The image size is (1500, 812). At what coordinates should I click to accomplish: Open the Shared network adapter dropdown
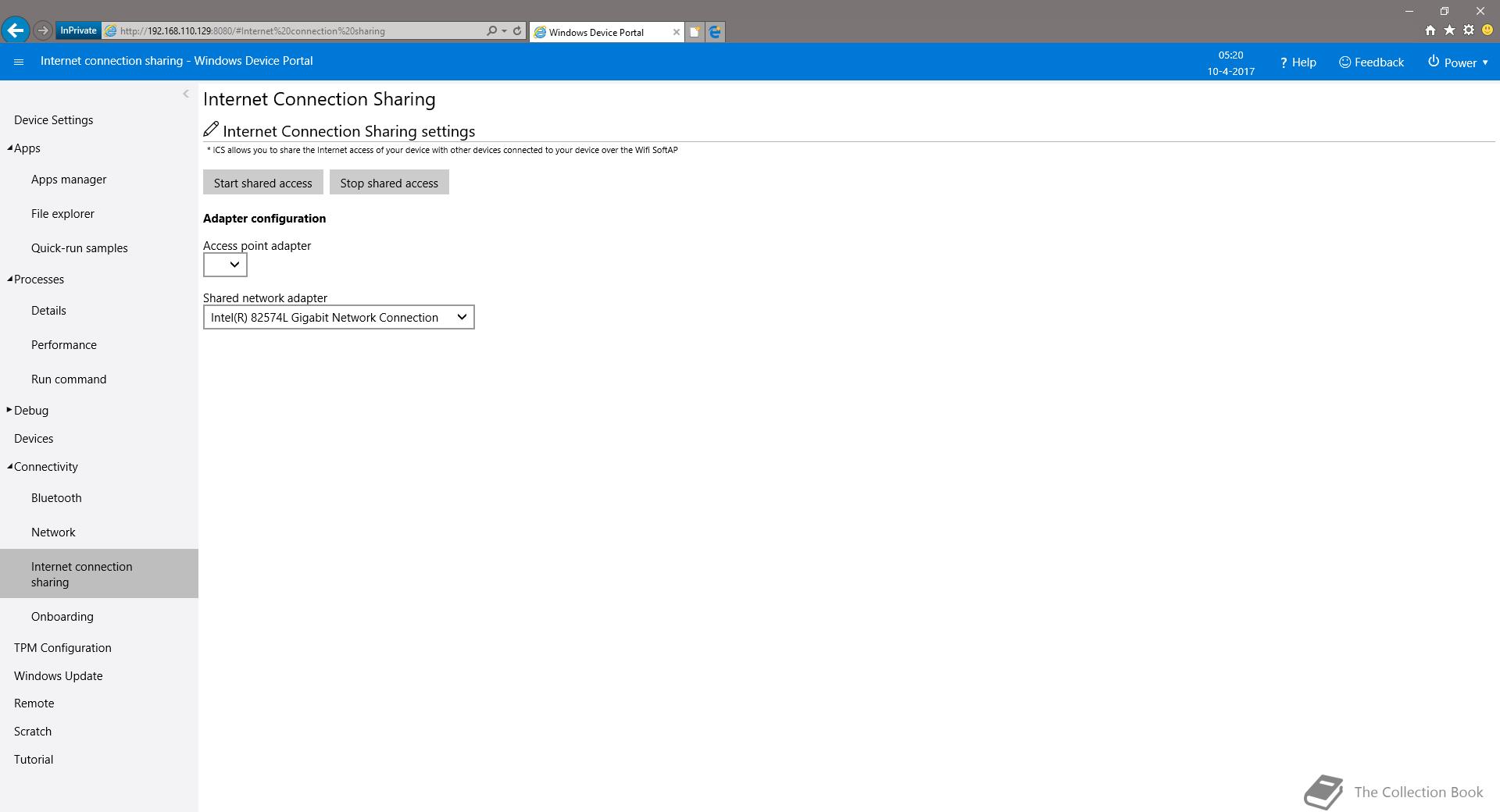(x=339, y=317)
